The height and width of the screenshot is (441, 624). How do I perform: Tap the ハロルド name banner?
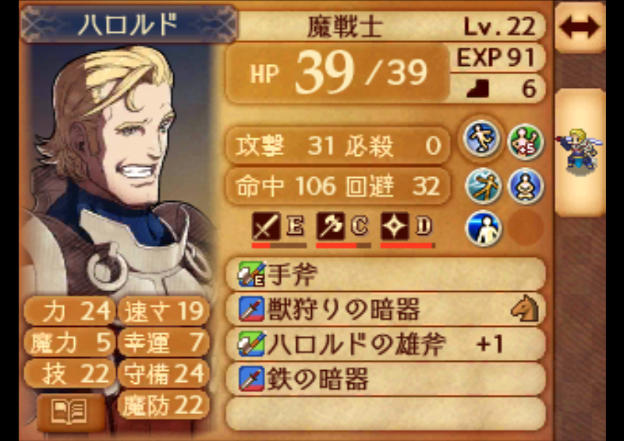pos(128,24)
